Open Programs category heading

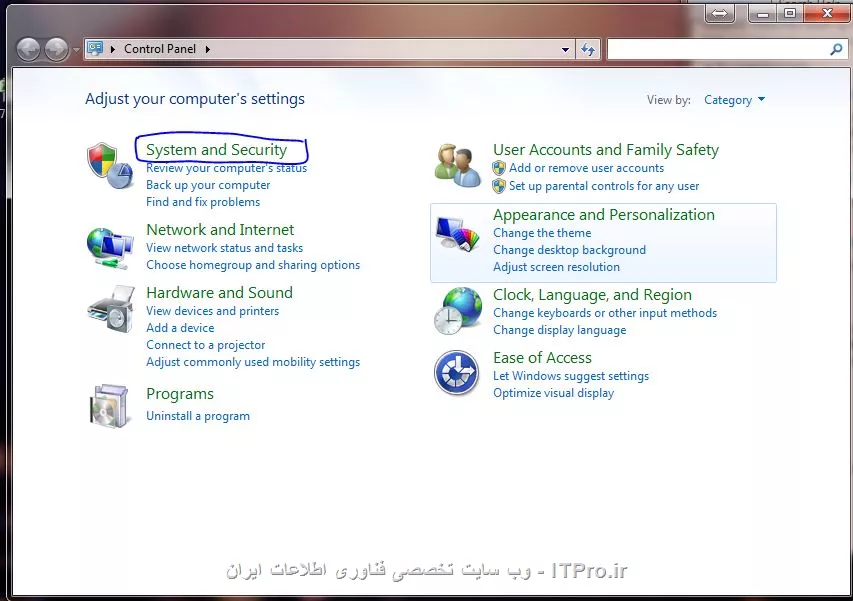tap(180, 394)
